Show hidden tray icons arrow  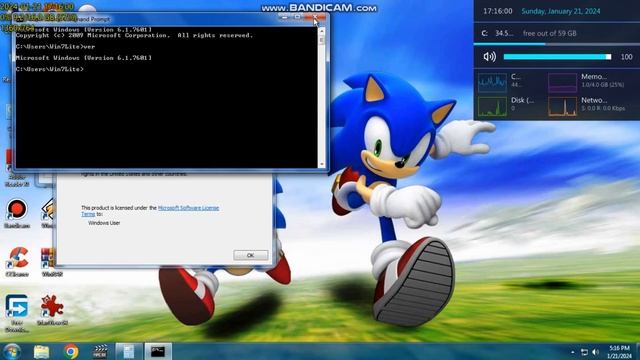click(573, 352)
